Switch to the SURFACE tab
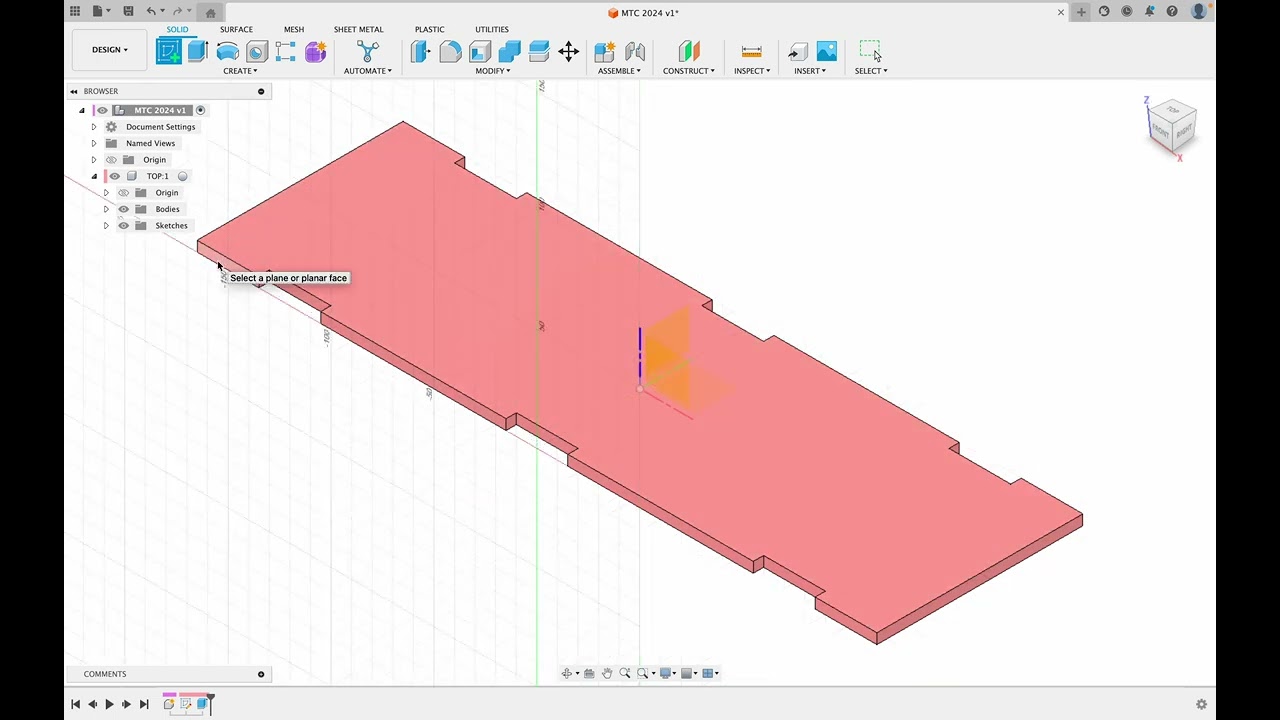The width and height of the screenshot is (1280, 720). [236, 29]
